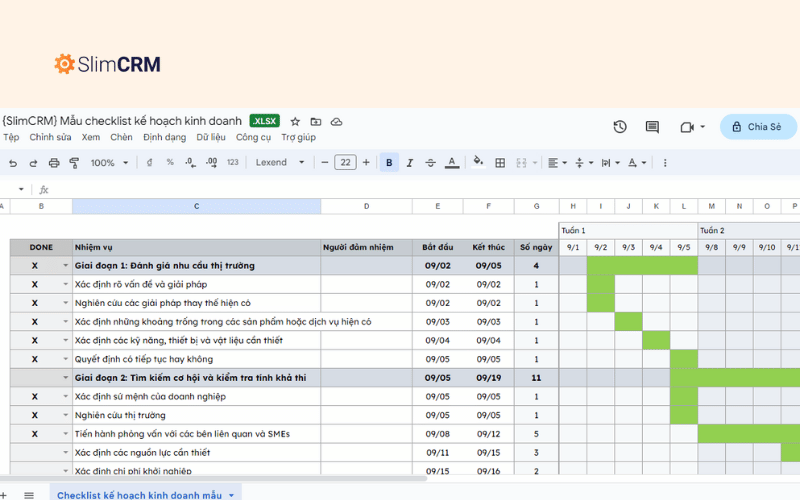Click the font size input field
The width and height of the screenshot is (800, 500).
345,163
